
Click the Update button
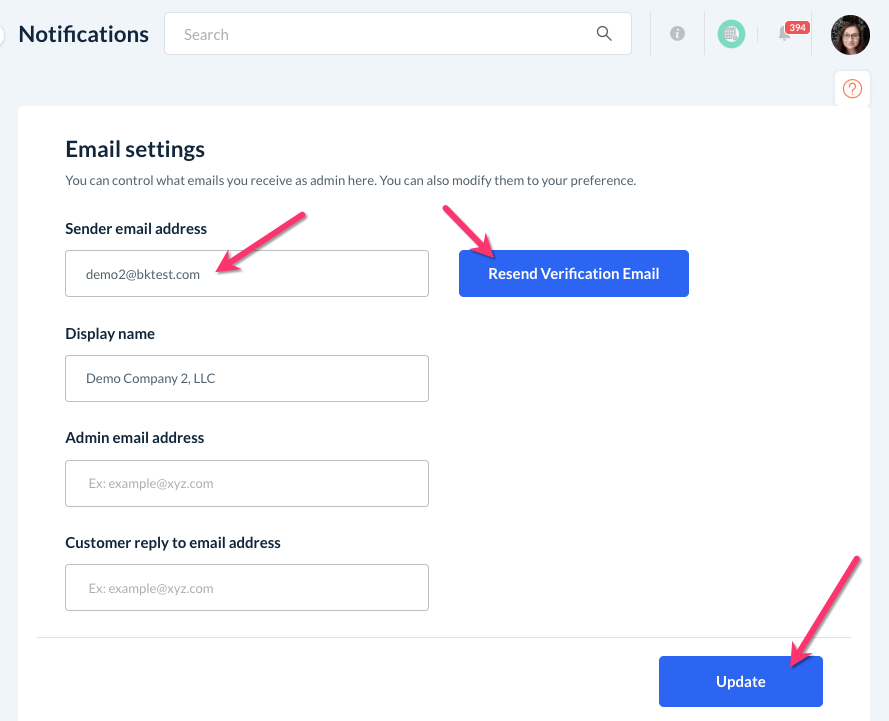click(740, 682)
